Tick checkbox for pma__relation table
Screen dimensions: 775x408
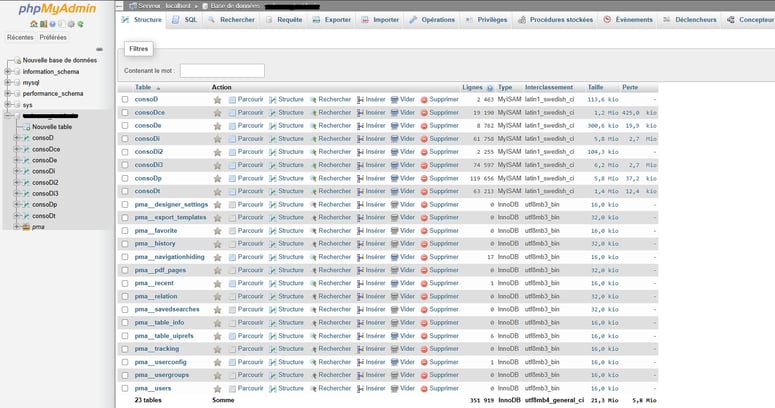[125, 297]
